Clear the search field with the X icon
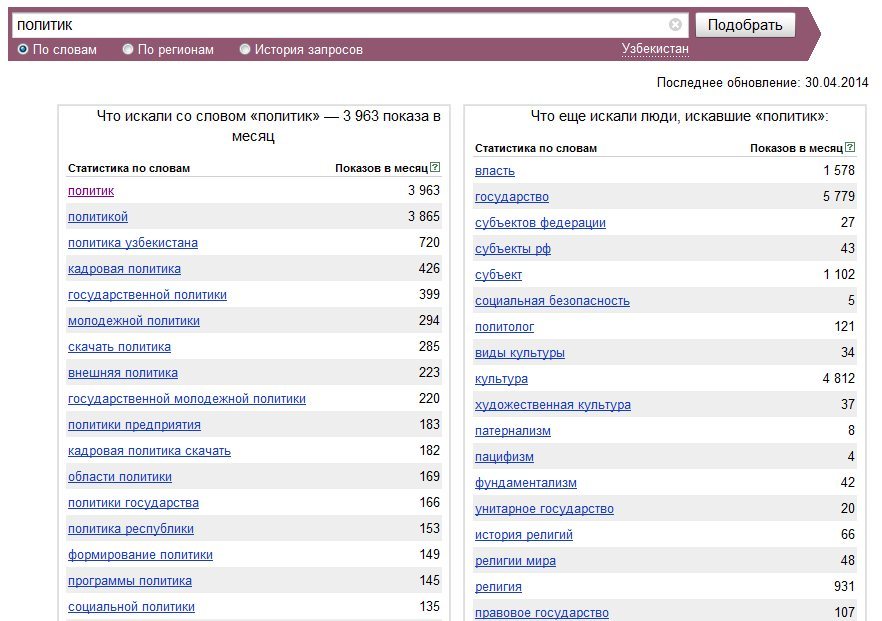Viewport: 882px width, 621px height. 675,24
